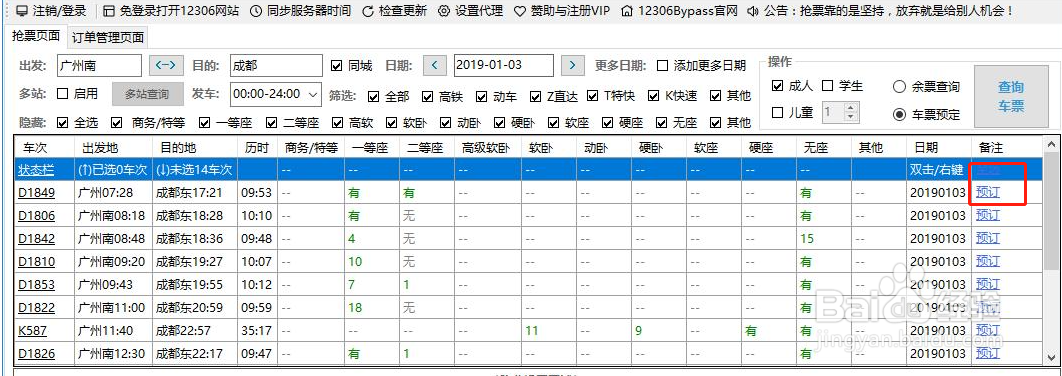The height and width of the screenshot is (376, 1062).
Task: Click scrollbar up arrow of train list
Action: click(x=1052, y=144)
